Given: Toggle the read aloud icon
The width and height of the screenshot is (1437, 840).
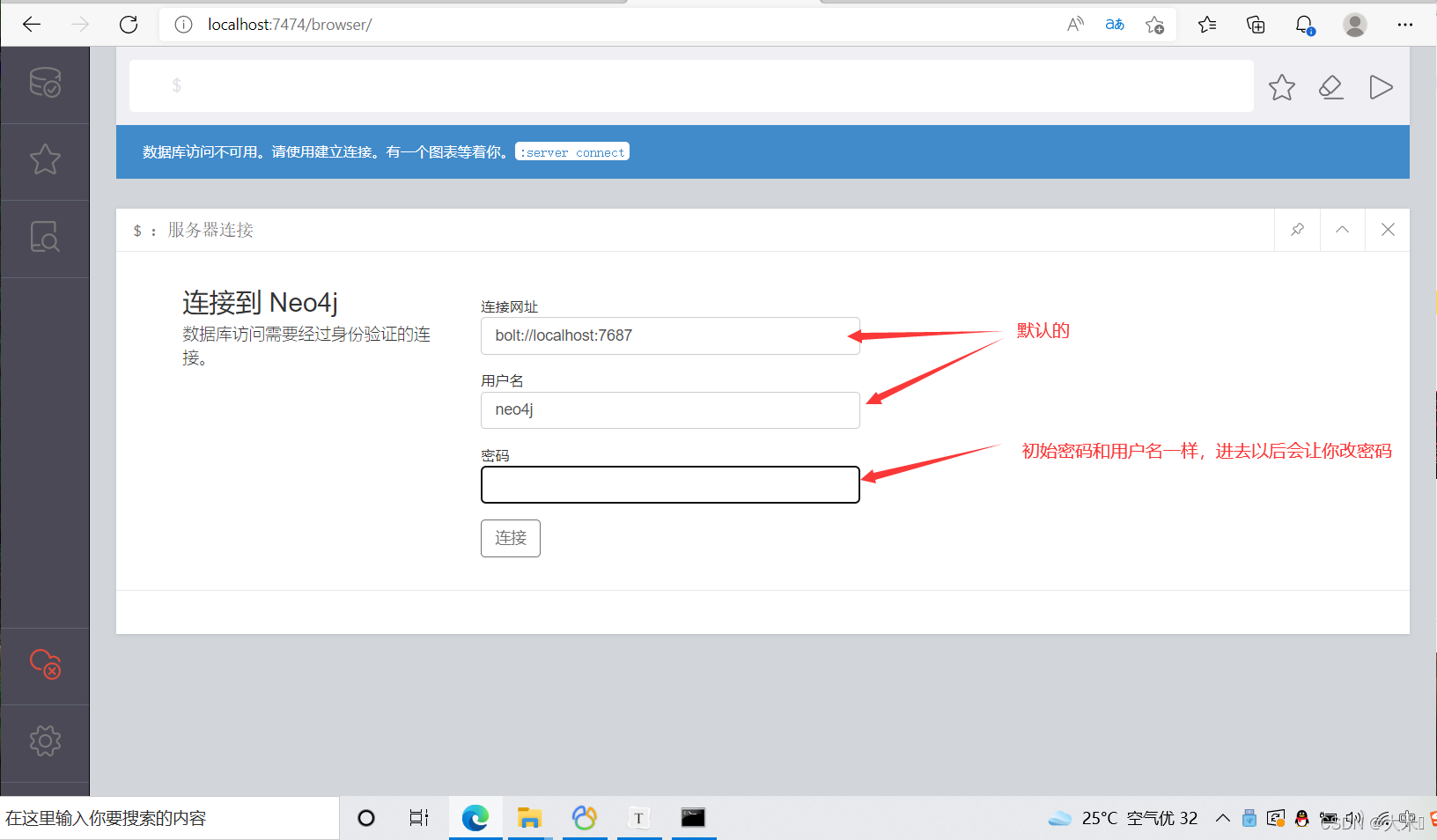Looking at the screenshot, I should [1075, 25].
